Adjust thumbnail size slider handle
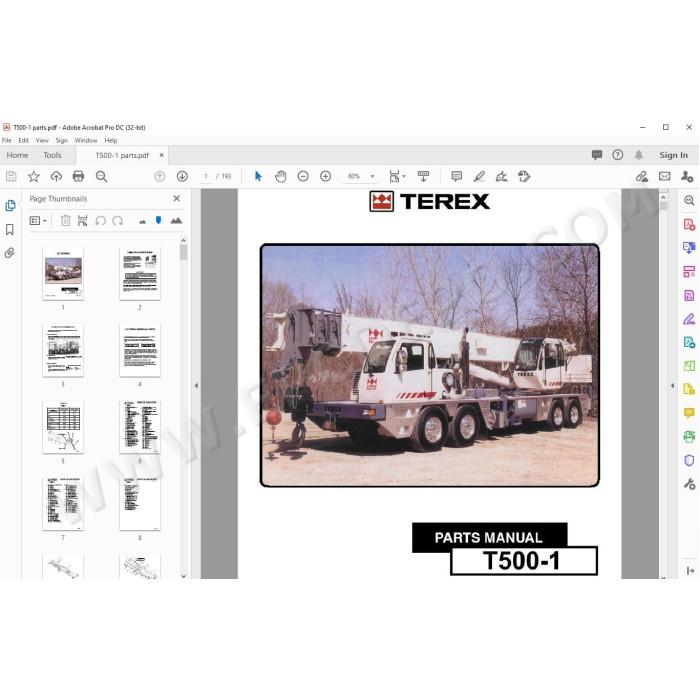This screenshot has height=700, width=700. (x=158, y=220)
